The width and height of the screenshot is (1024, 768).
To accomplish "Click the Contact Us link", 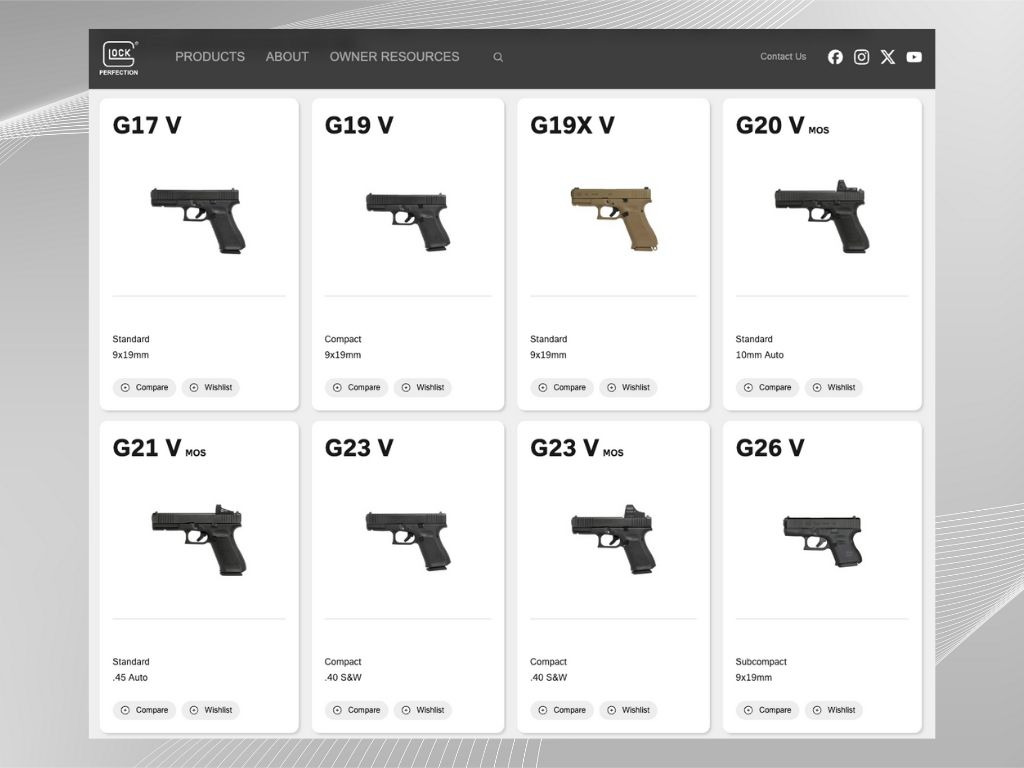I will (x=783, y=57).
